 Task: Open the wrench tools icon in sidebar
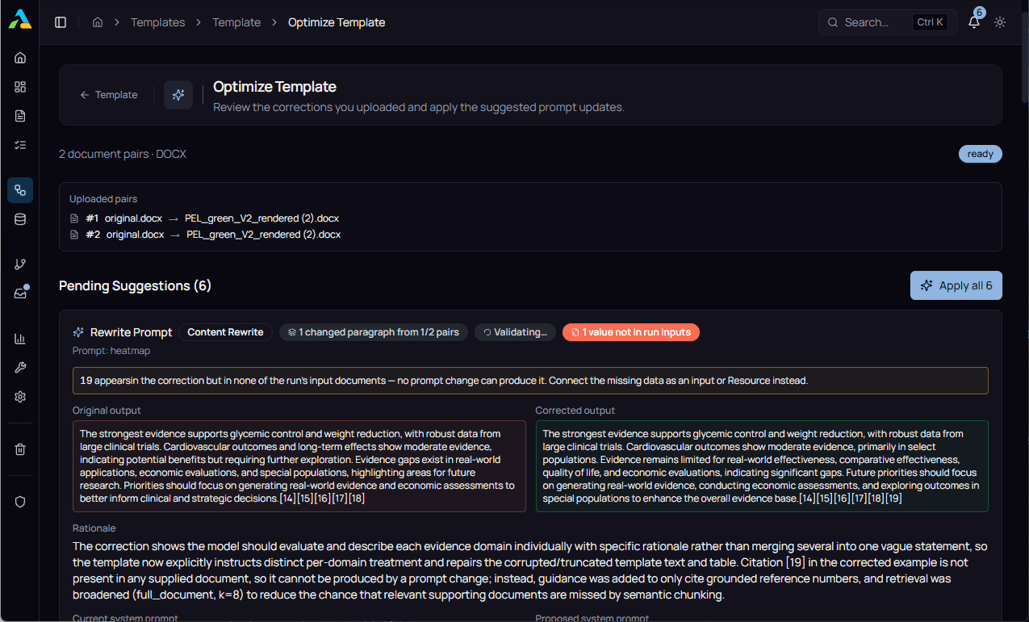click(x=20, y=367)
